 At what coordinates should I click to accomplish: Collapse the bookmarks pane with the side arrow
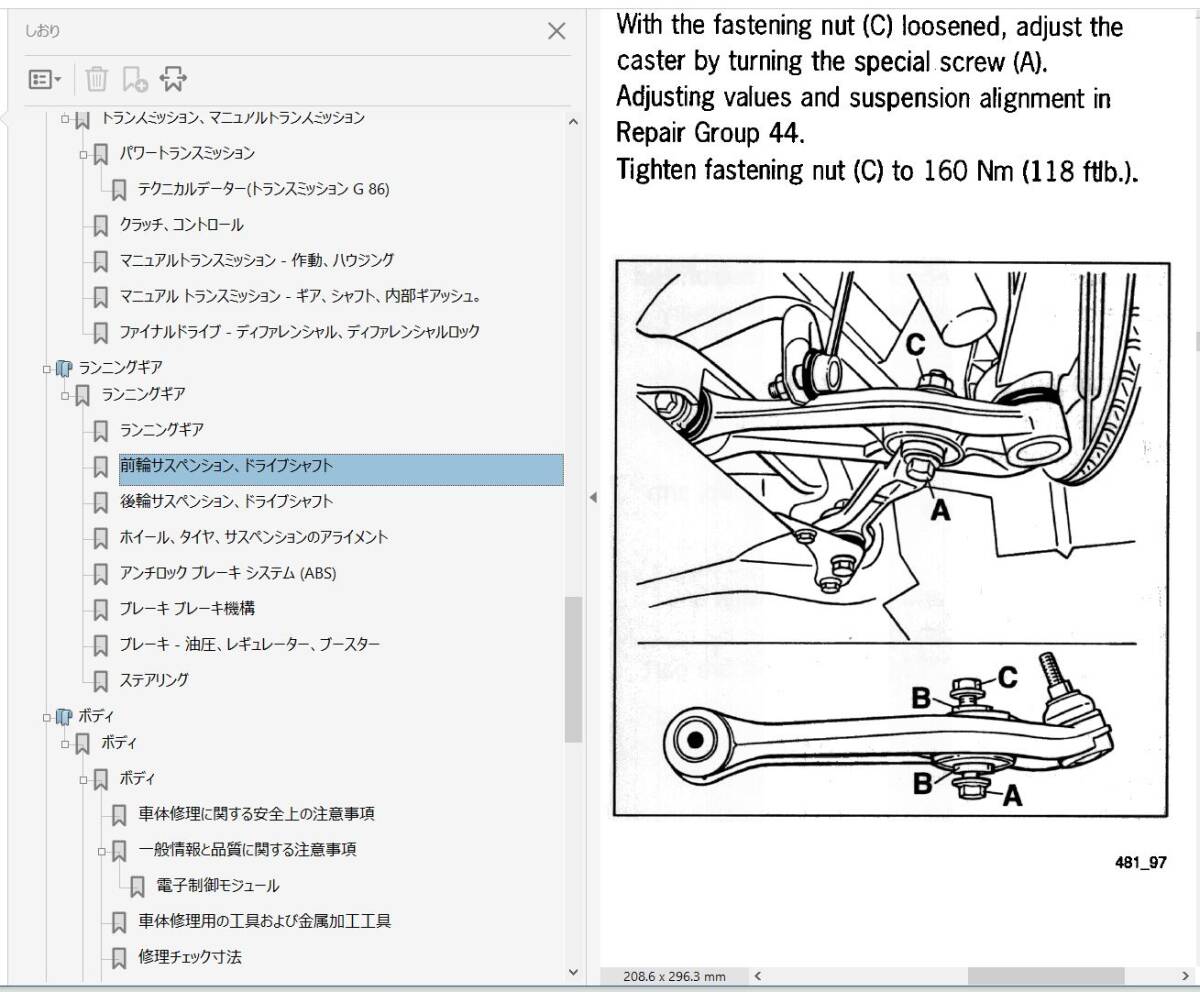click(x=593, y=496)
